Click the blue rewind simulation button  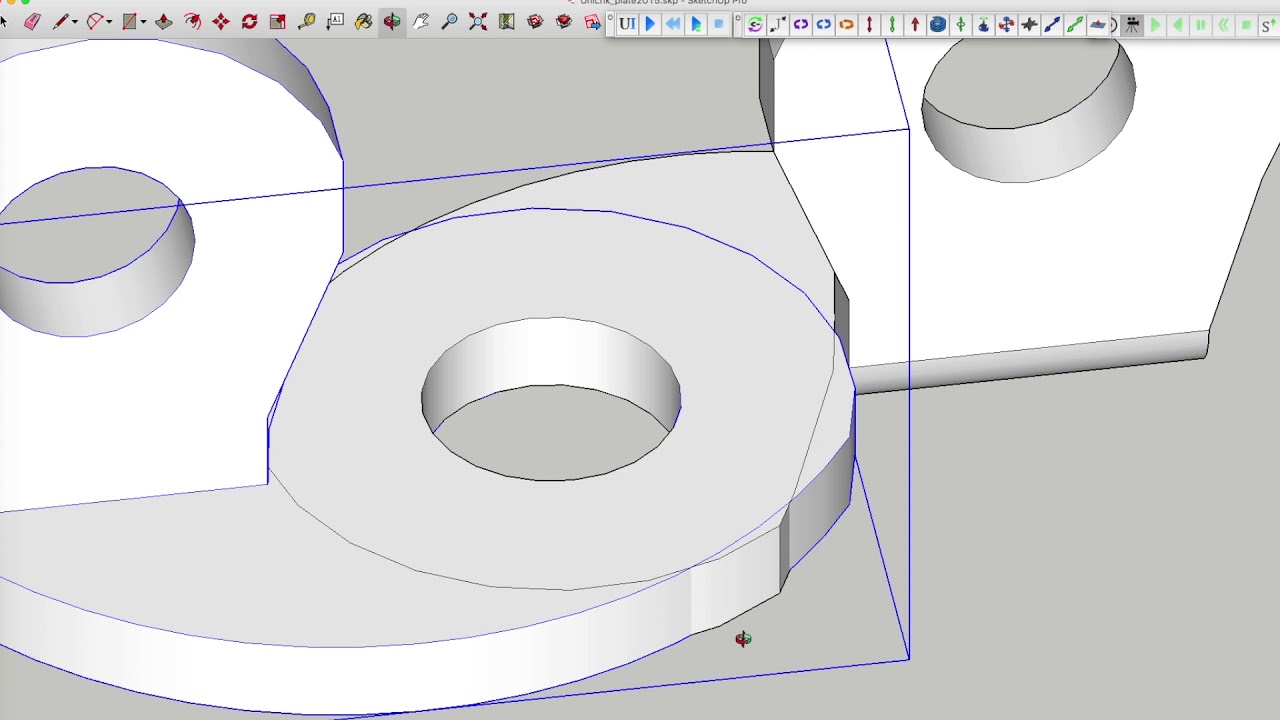(x=673, y=24)
